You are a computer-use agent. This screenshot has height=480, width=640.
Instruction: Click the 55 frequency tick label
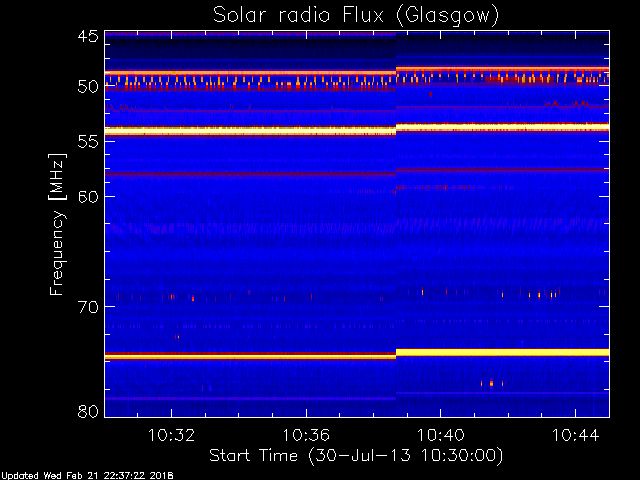(88, 141)
